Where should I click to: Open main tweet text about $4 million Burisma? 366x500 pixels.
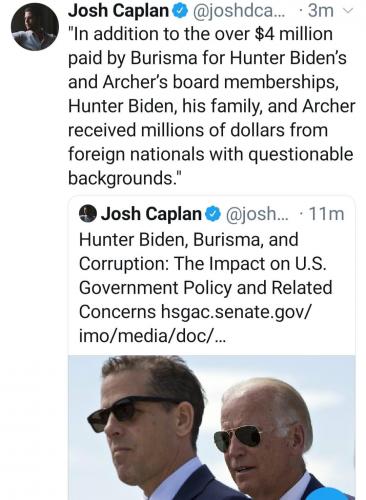point(211,106)
